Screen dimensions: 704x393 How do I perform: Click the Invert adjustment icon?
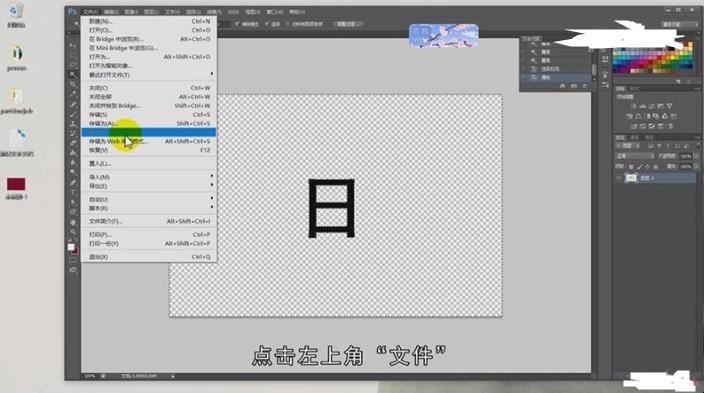click(x=634, y=126)
